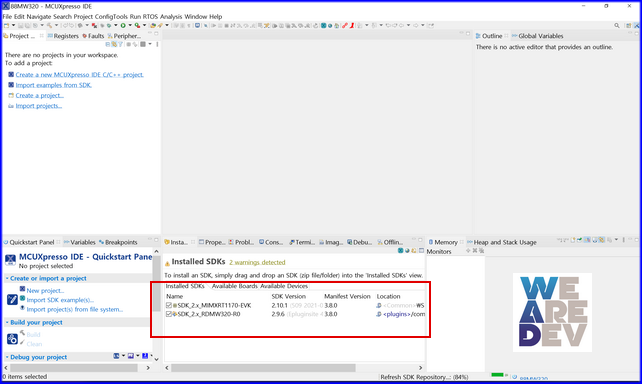This screenshot has width=642, height=384.
Task: Open the Faults tab
Action: point(93,36)
